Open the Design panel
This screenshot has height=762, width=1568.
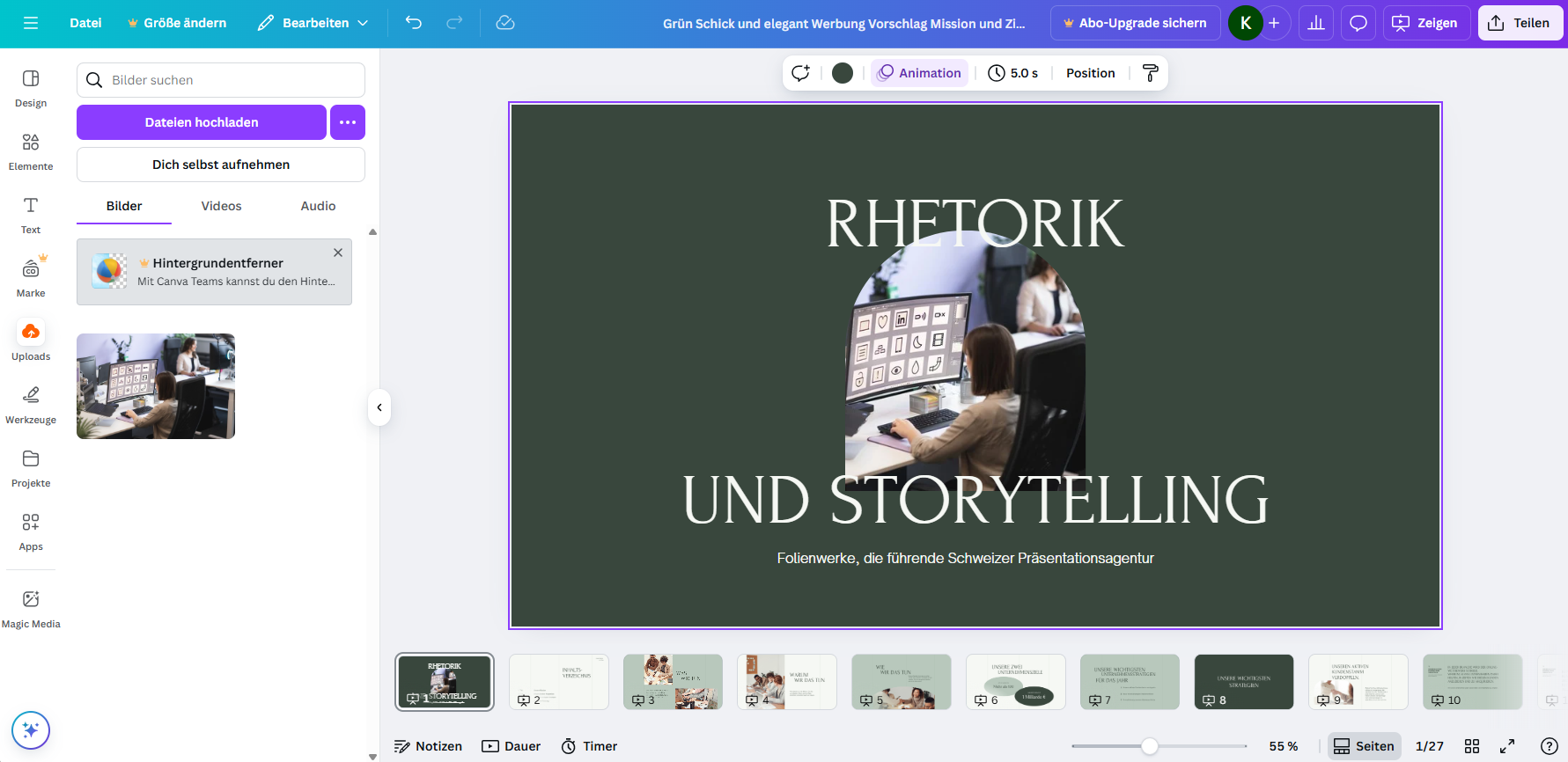31,90
